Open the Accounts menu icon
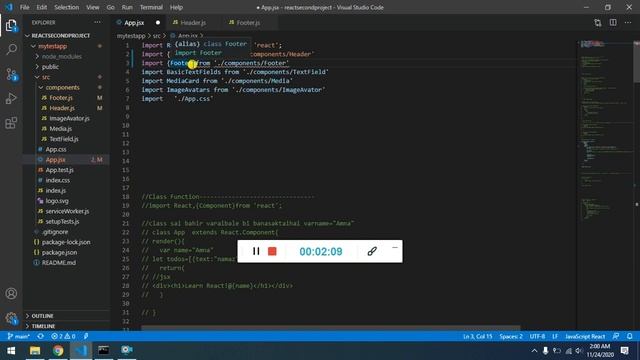This screenshot has height=360, width=640. (x=11, y=293)
